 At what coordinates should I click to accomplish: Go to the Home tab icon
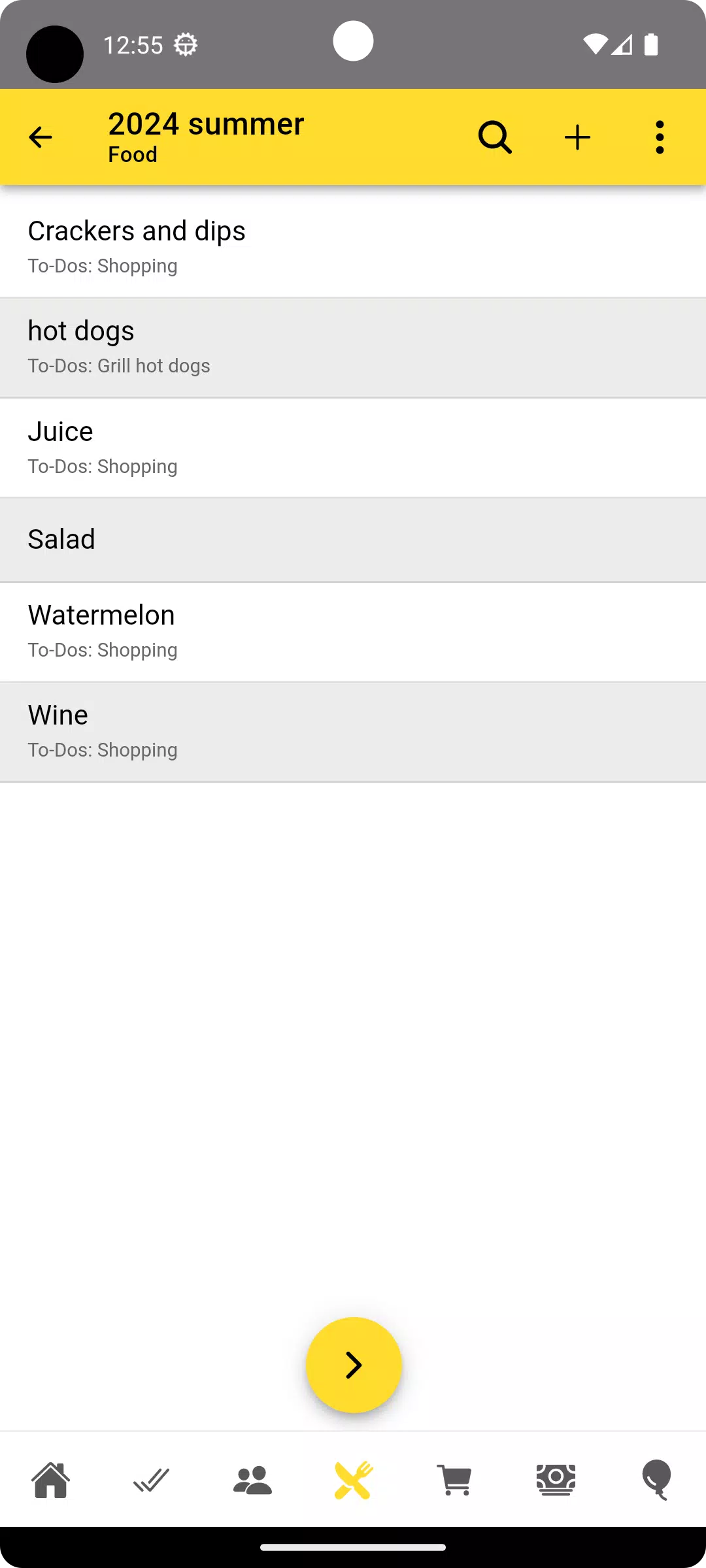[x=50, y=1480]
